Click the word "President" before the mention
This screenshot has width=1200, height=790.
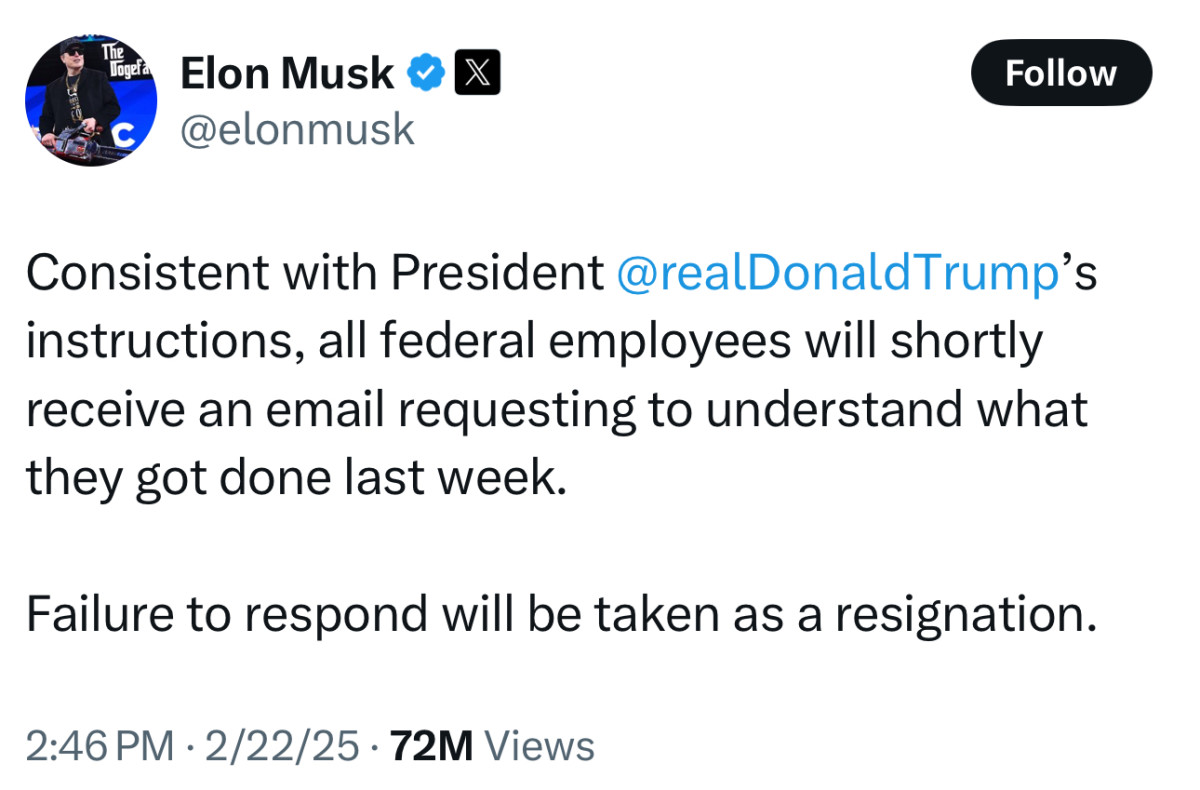[x=497, y=272]
